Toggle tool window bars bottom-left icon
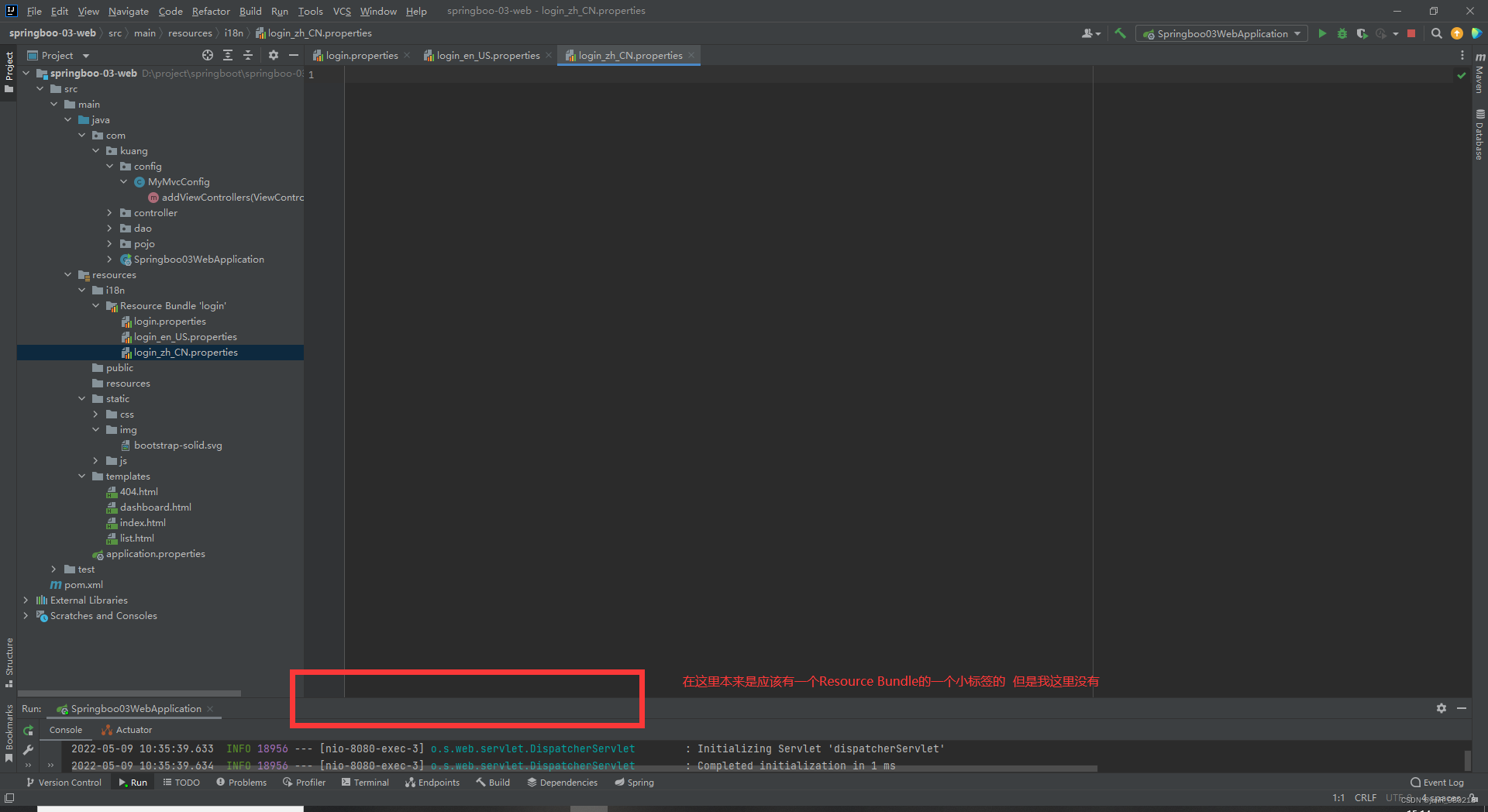The width and height of the screenshot is (1488, 812). (x=9, y=797)
